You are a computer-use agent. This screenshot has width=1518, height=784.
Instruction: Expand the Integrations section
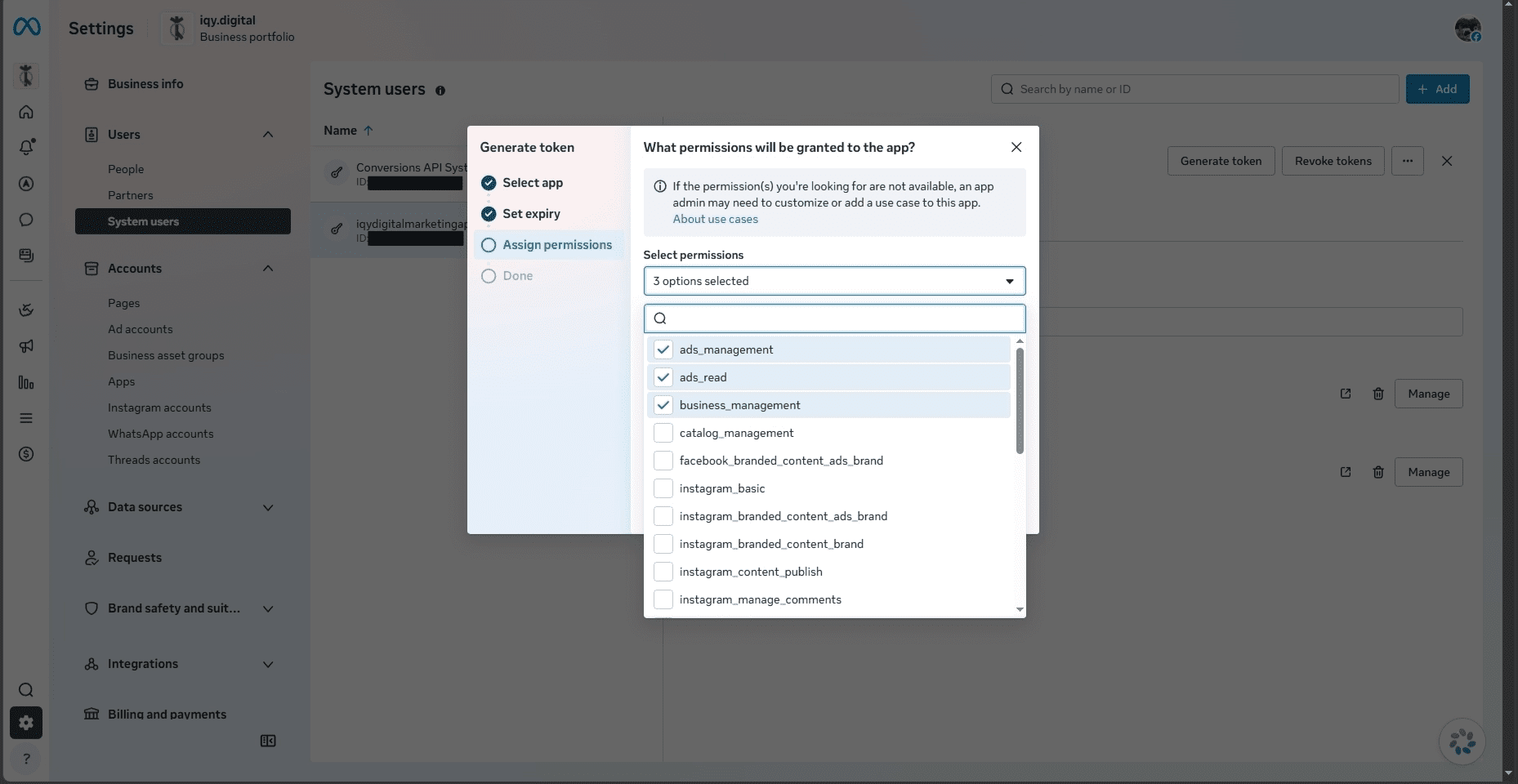pos(268,664)
